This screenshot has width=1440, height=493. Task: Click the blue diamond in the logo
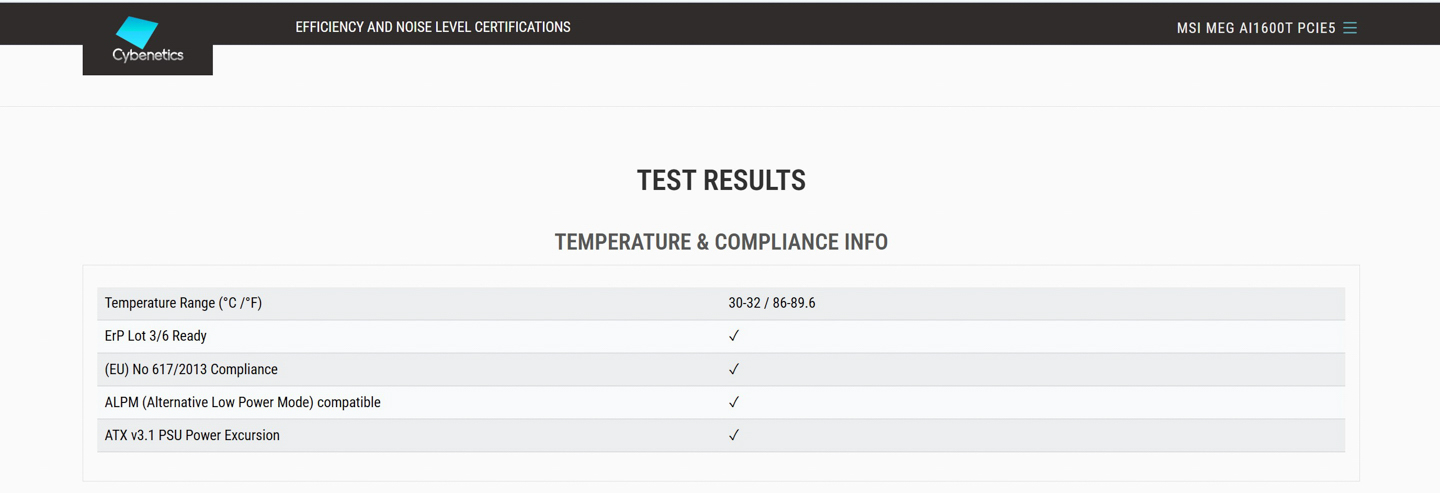pyautogui.click(x=137, y=32)
